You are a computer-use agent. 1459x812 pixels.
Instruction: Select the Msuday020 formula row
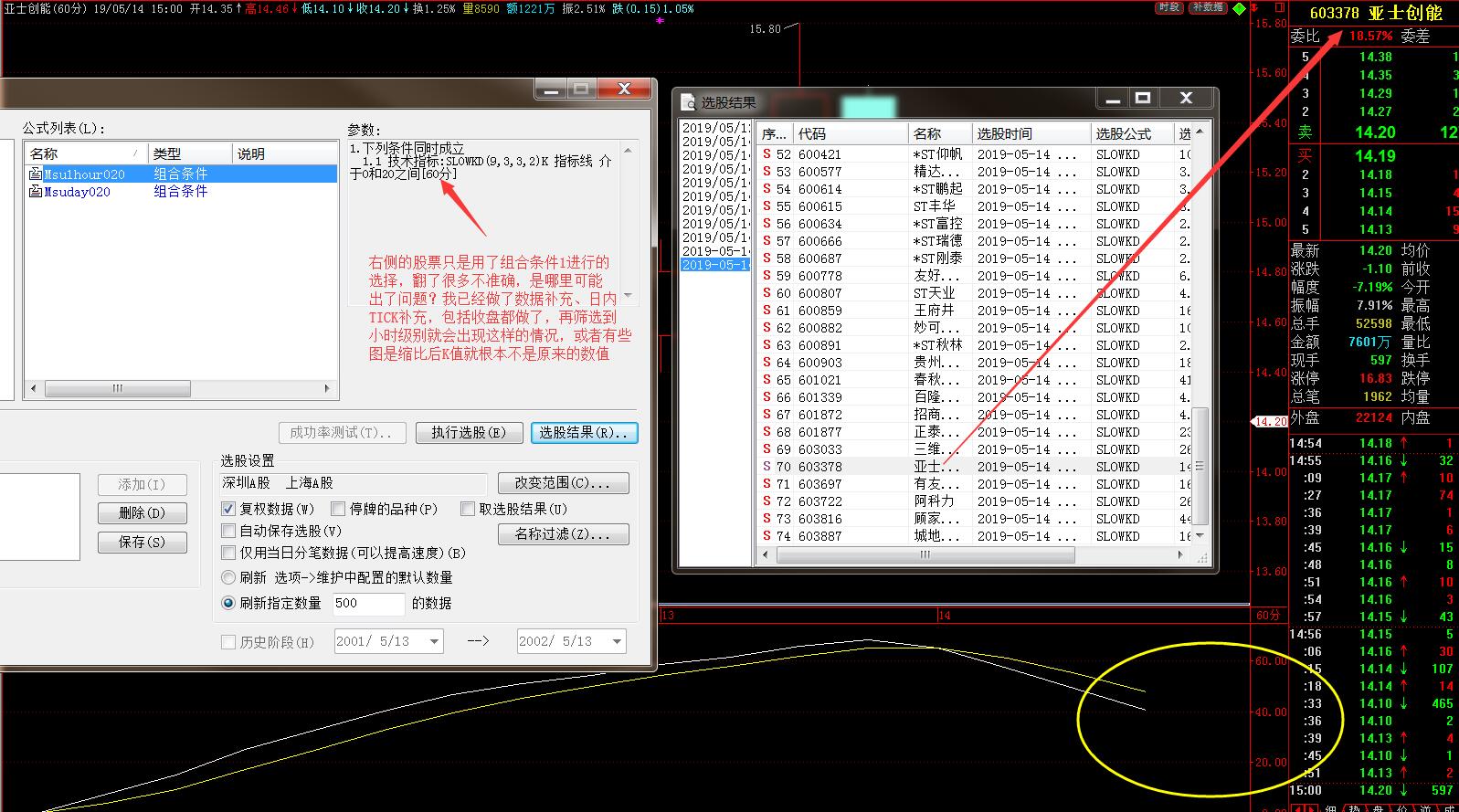click(x=181, y=191)
